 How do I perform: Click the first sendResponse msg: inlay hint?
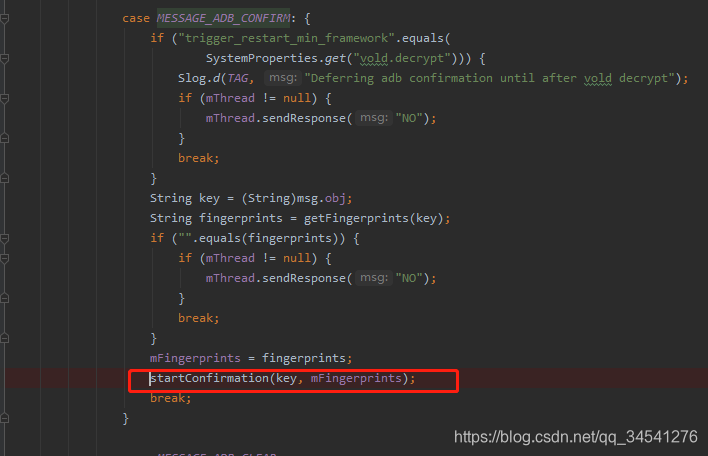coord(374,118)
